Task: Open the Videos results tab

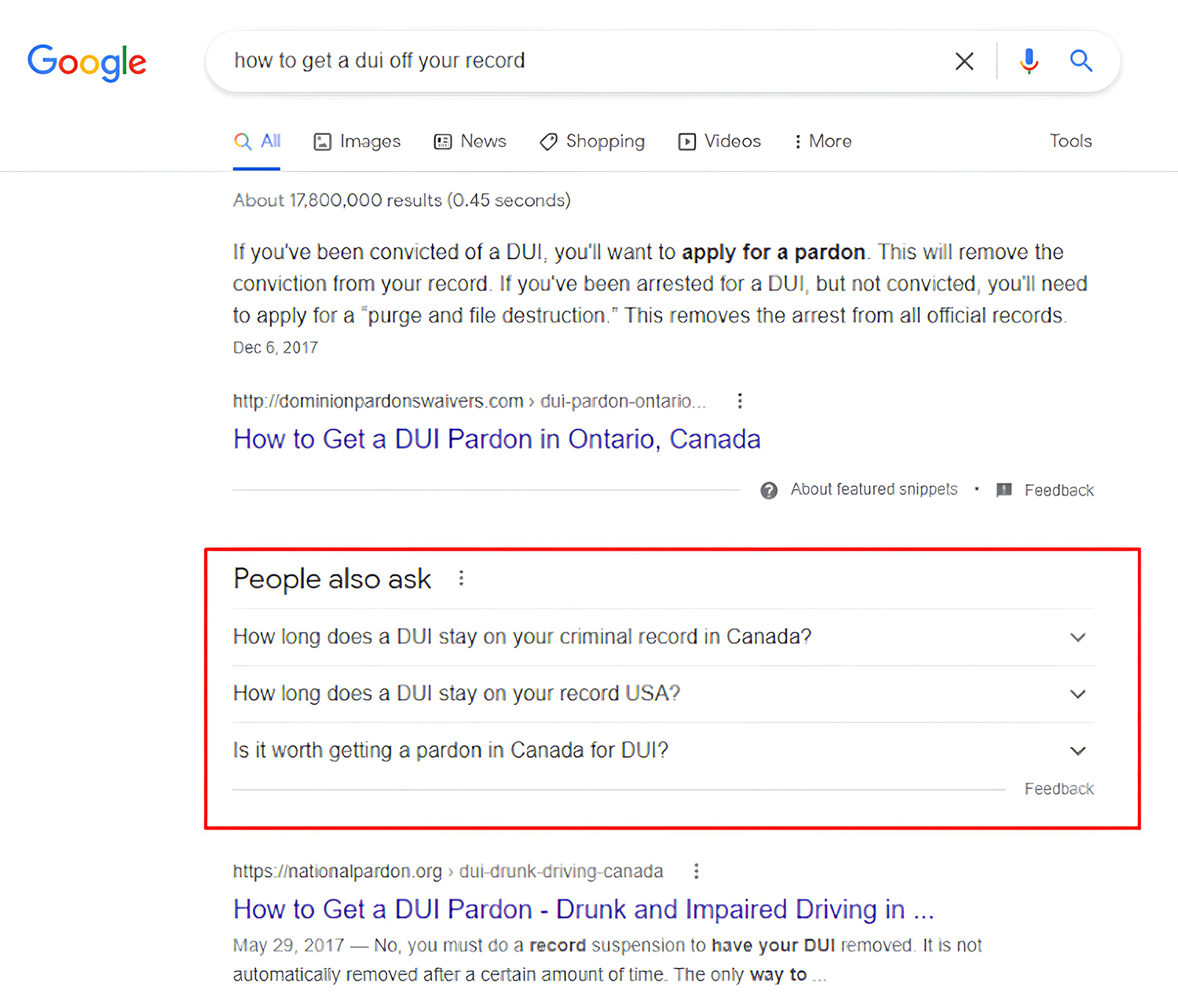Action: point(720,141)
